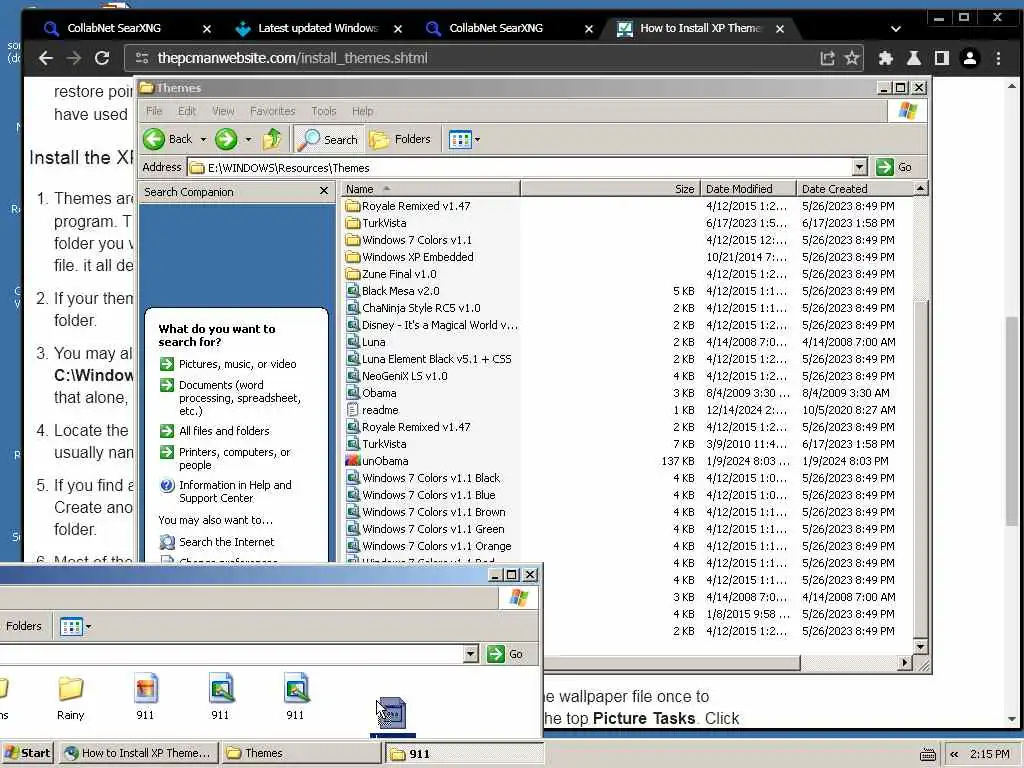Select the Rainy folder in 911 window
The width and height of the screenshot is (1024, 768).
71,697
